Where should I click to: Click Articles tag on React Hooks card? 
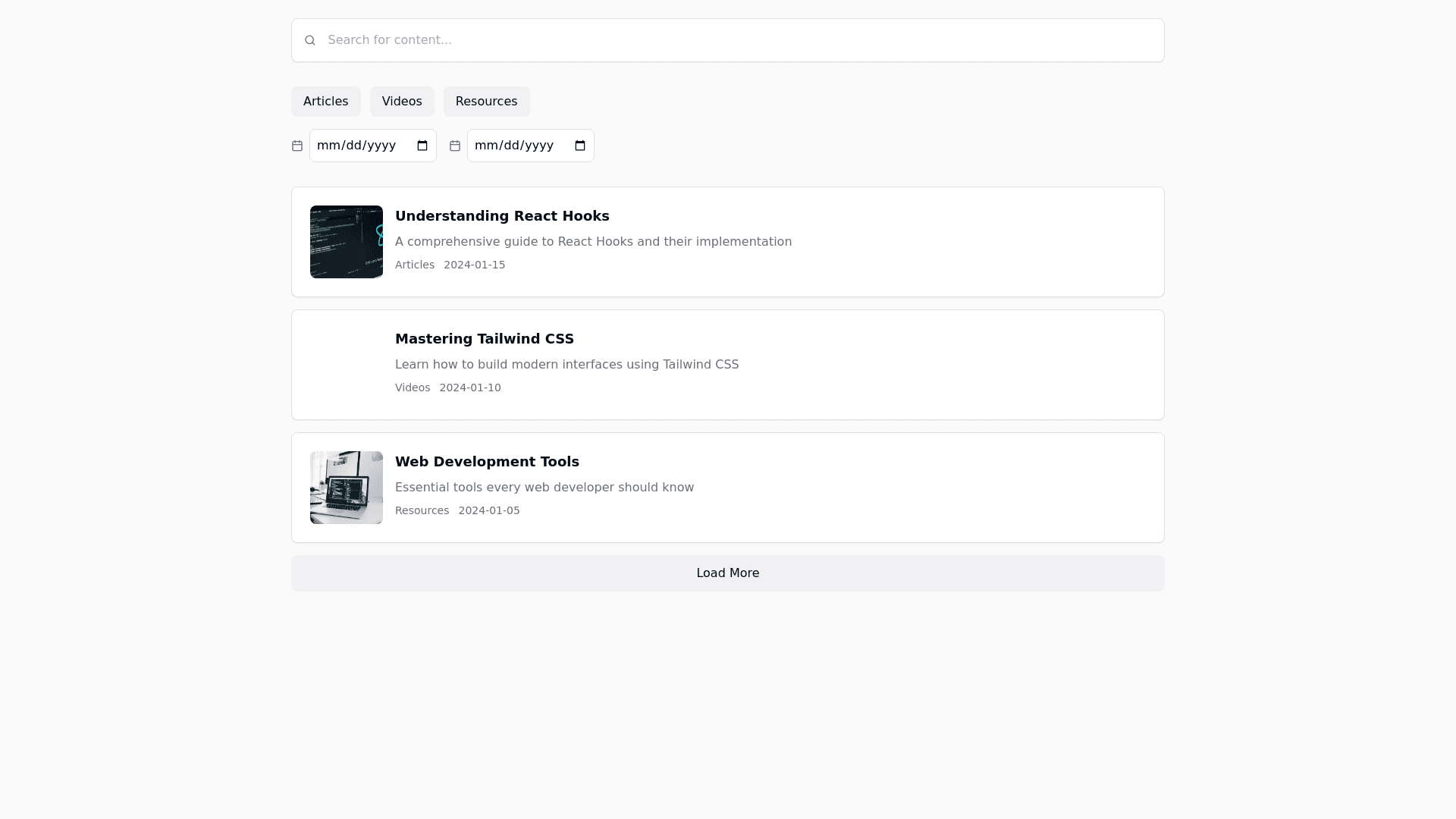click(415, 265)
